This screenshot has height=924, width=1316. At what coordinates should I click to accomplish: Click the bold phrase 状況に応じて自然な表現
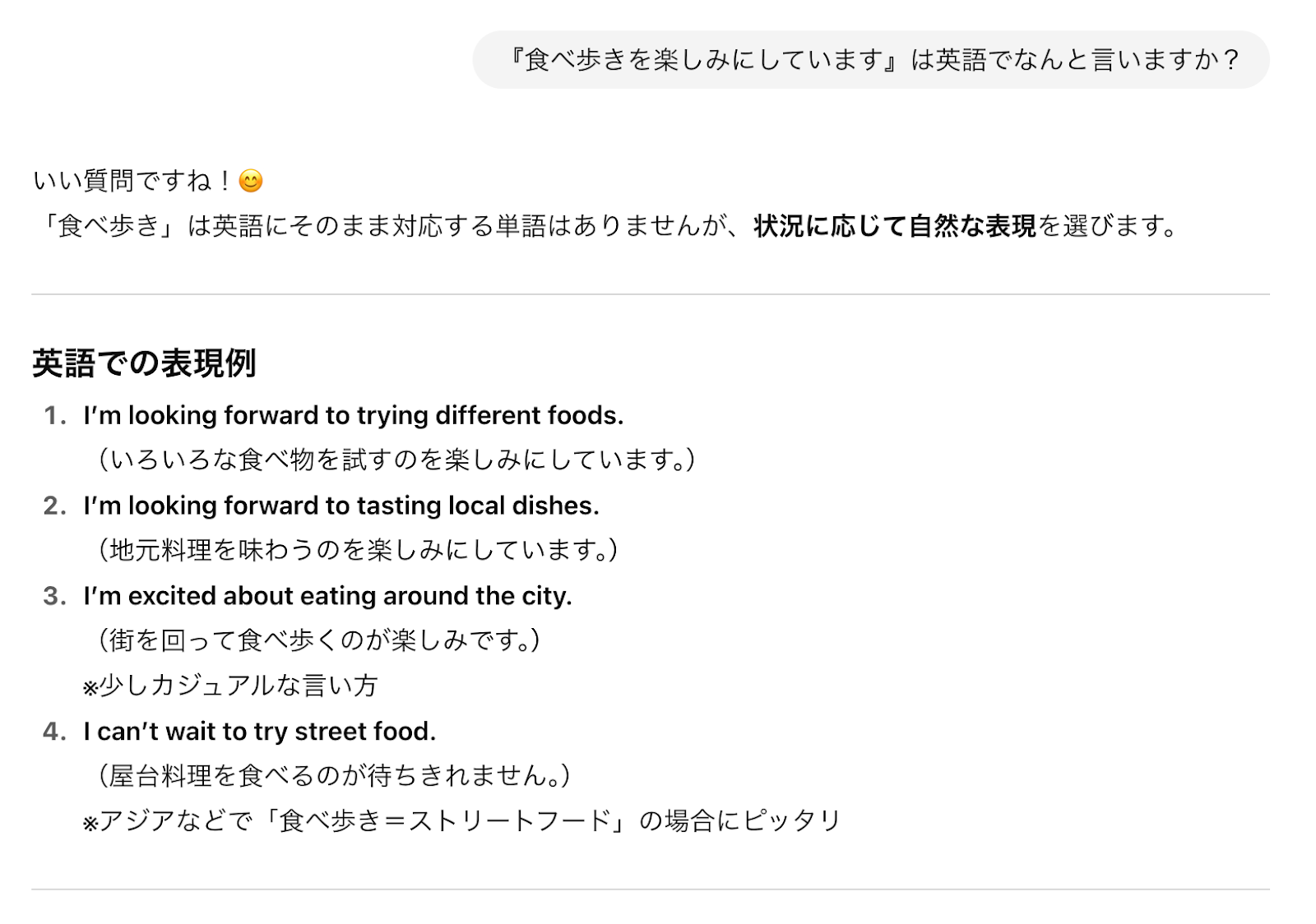point(894,226)
